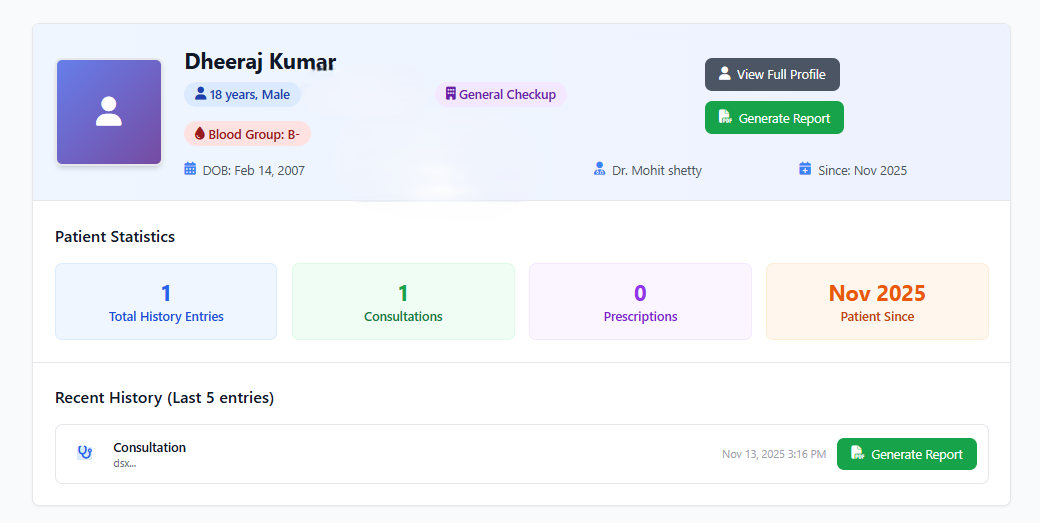Viewport: 1040px width, 523px height.
Task: Click the patient avatar placeholder image
Action: tap(109, 112)
